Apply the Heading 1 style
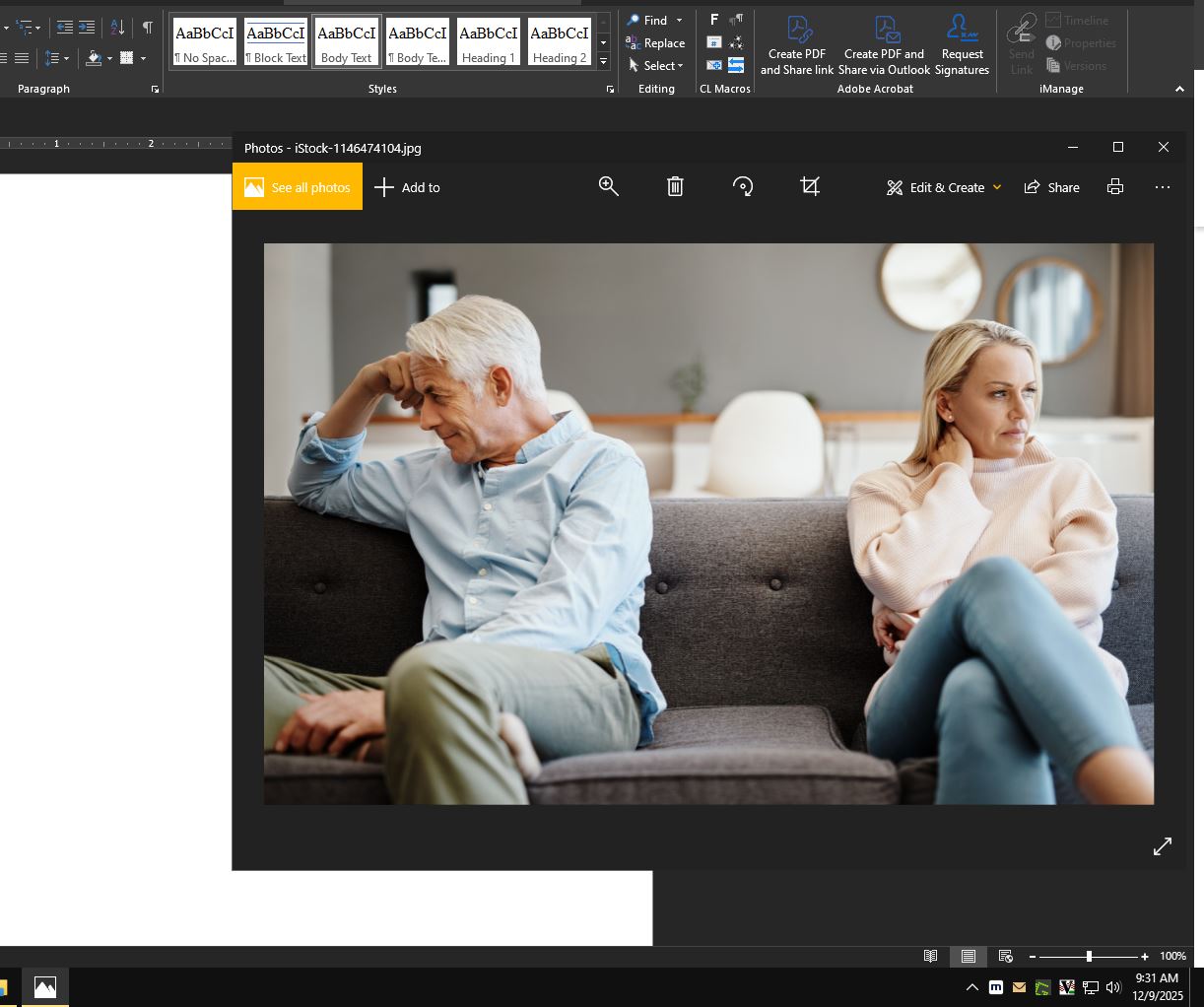This screenshot has width=1204, height=1007. point(489,42)
